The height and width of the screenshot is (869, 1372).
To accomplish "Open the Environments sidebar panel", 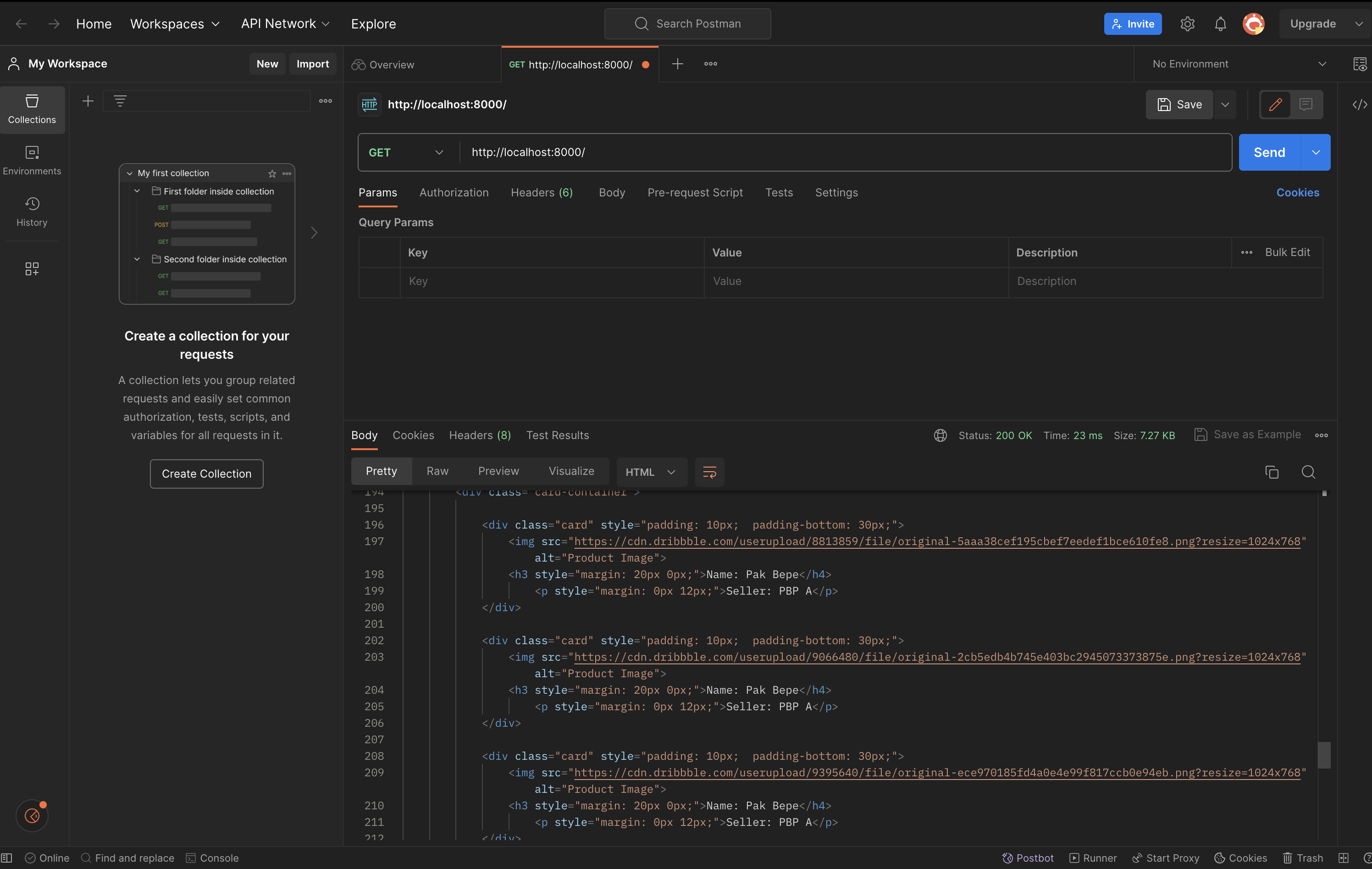I will coord(32,160).
